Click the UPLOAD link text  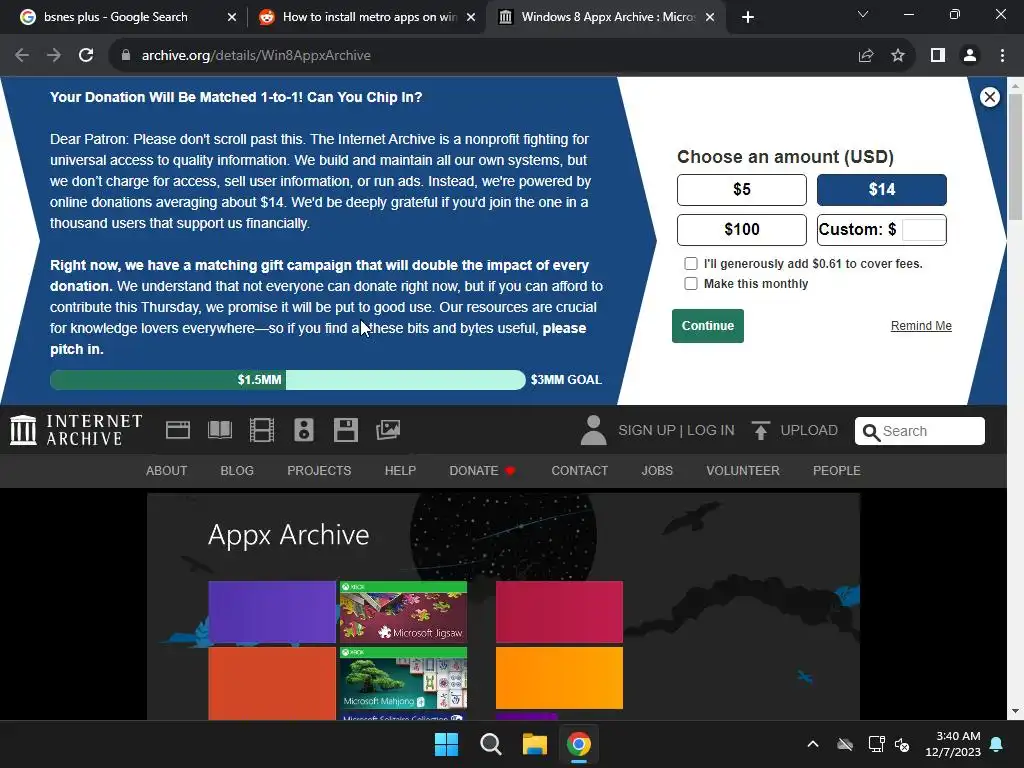coord(809,430)
